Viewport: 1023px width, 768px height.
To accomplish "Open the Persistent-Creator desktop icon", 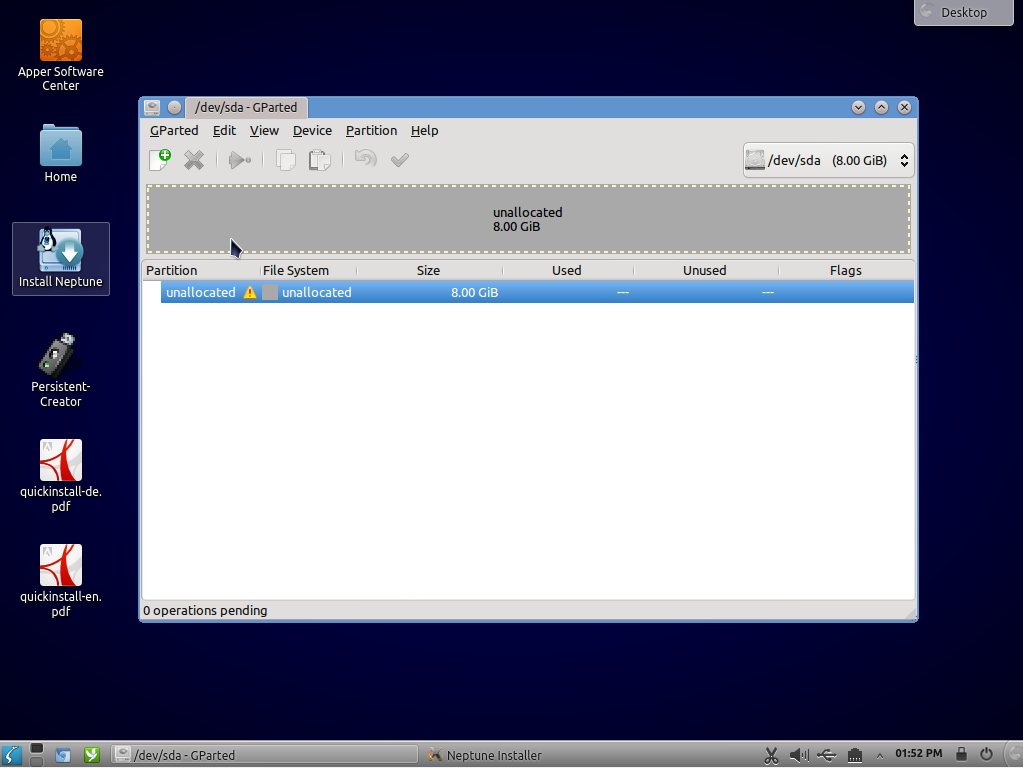I will point(61,371).
